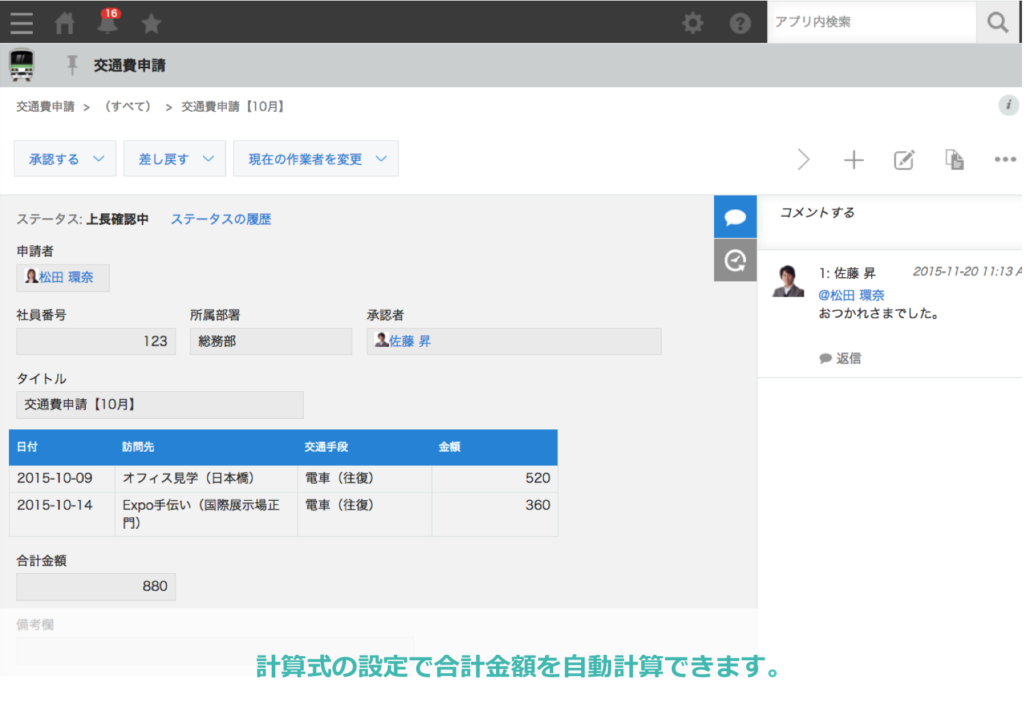The image size is (1024, 723).
Task: Open the settings gear icon
Action: click(x=692, y=22)
